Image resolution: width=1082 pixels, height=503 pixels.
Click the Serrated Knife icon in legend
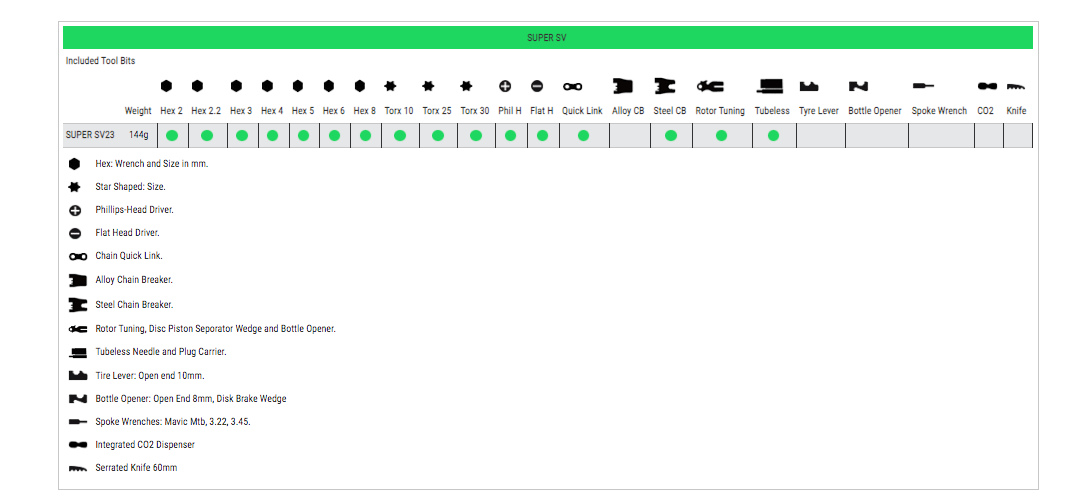coord(78,468)
